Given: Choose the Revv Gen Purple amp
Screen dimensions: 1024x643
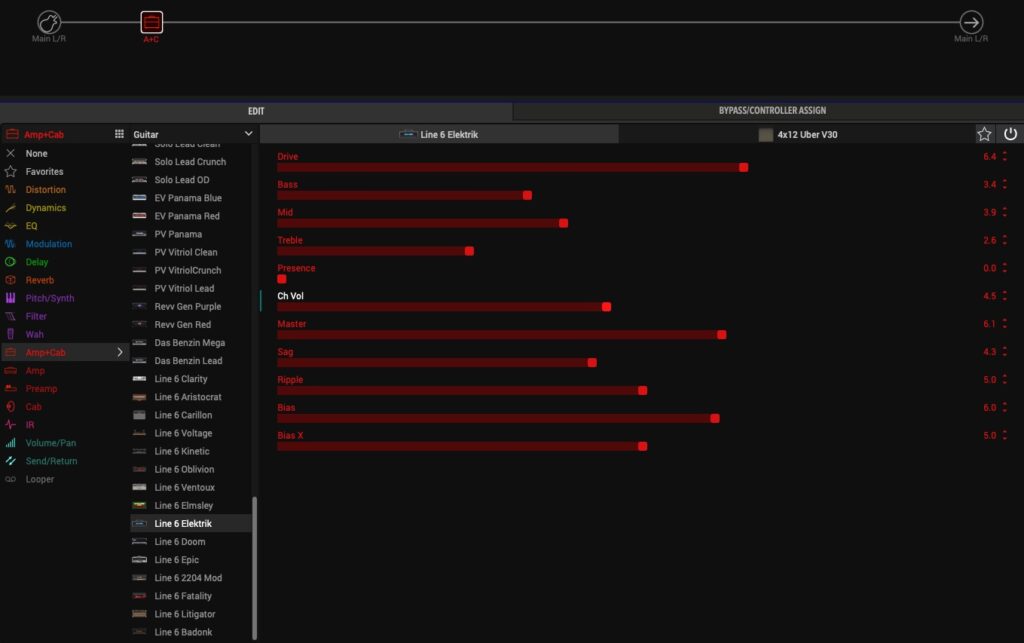Looking at the screenshot, I should pos(188,307).
